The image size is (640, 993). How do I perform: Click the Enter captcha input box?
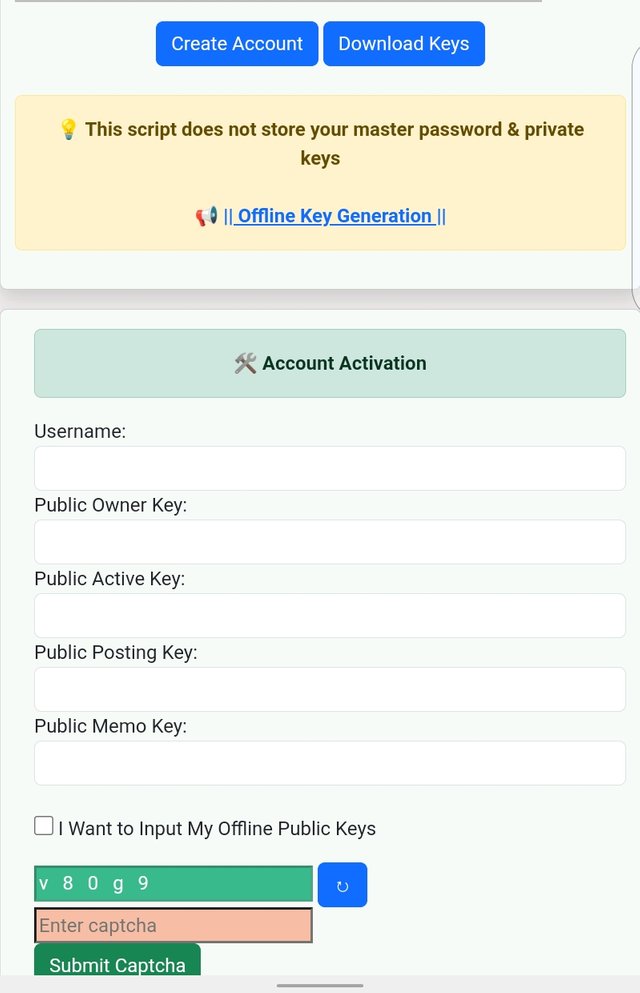[173, 925]
